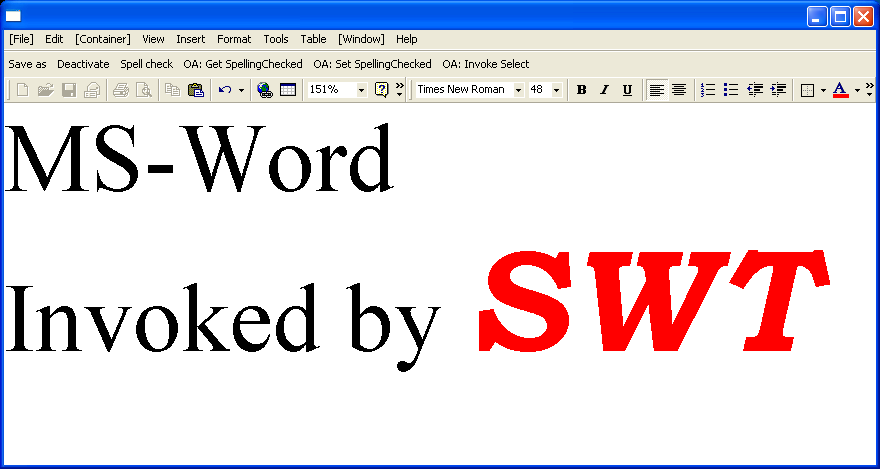This screenshot has width=880, height=469.
Task: Click the Save as button
Action: pyautogui.click(x=28, y=65)
